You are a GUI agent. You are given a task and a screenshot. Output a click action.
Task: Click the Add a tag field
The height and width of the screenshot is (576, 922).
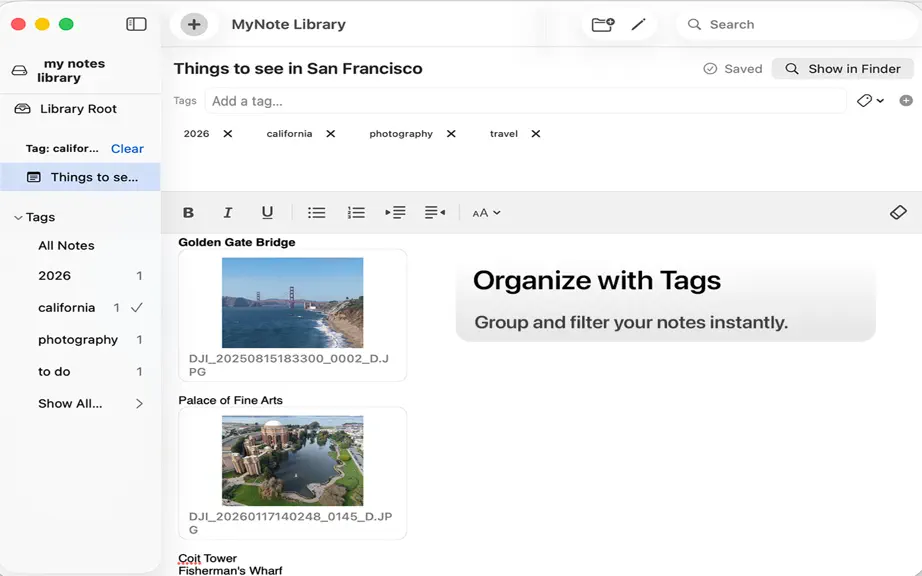tap(525, 101)
